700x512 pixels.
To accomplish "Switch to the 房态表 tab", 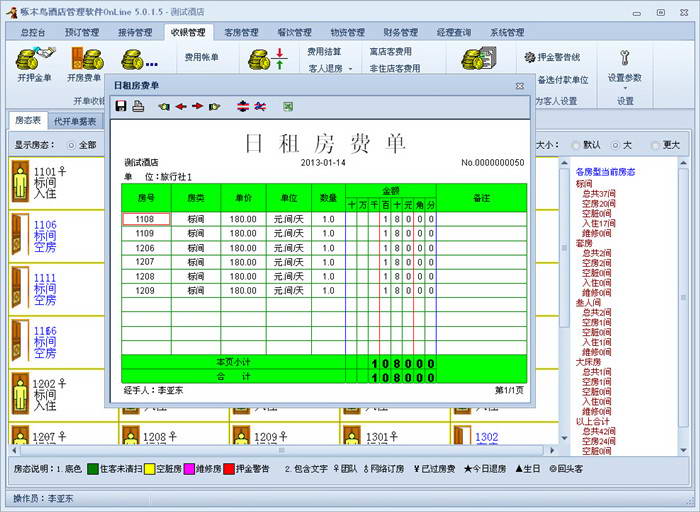I will tap(28, 120).
